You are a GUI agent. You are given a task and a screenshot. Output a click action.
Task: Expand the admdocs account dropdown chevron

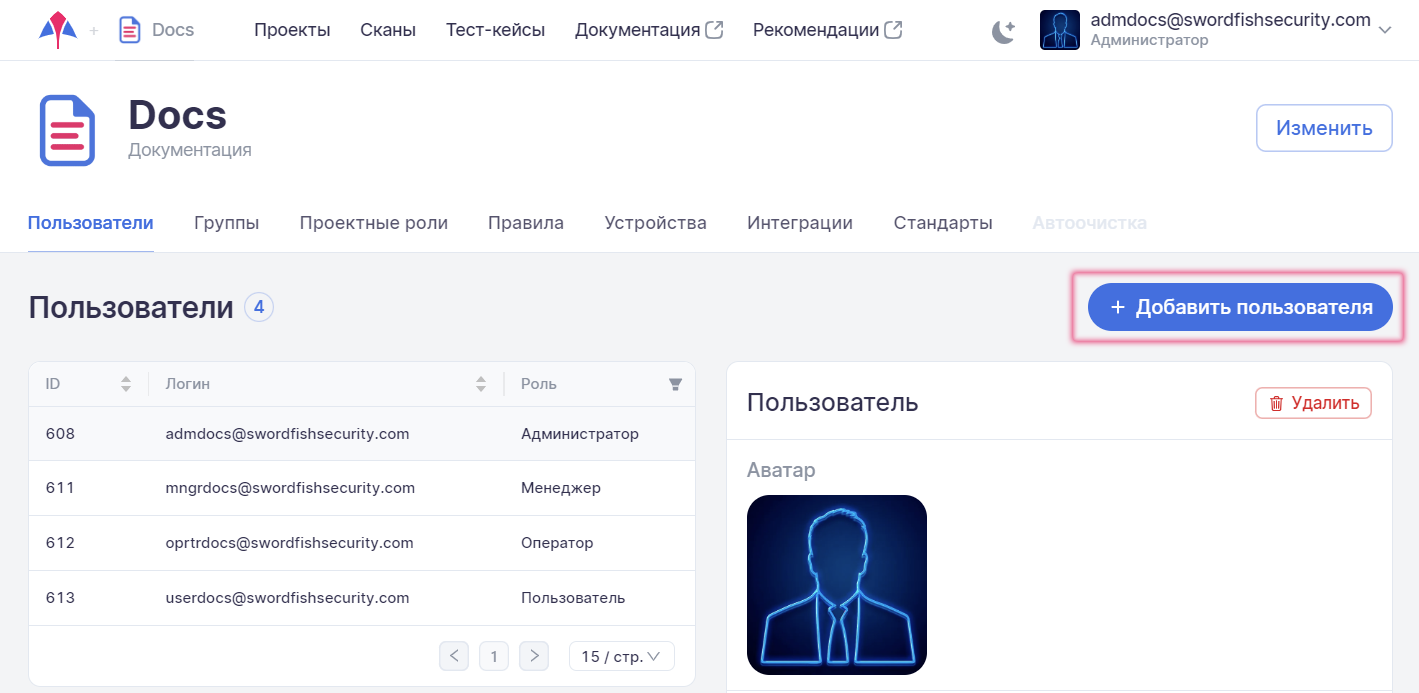click(1385, 30)
